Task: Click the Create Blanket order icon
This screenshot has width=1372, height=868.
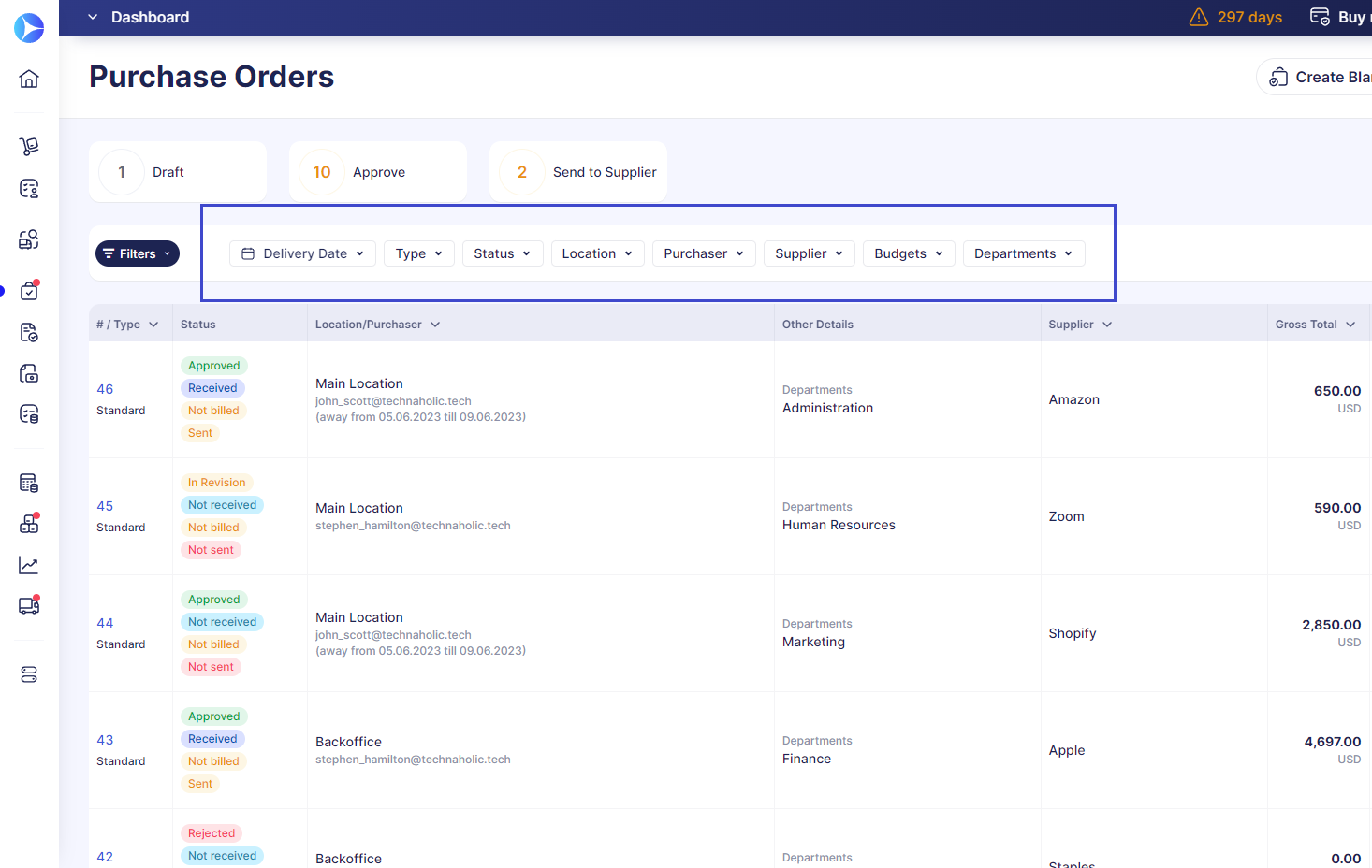Action: [1278, 78]
